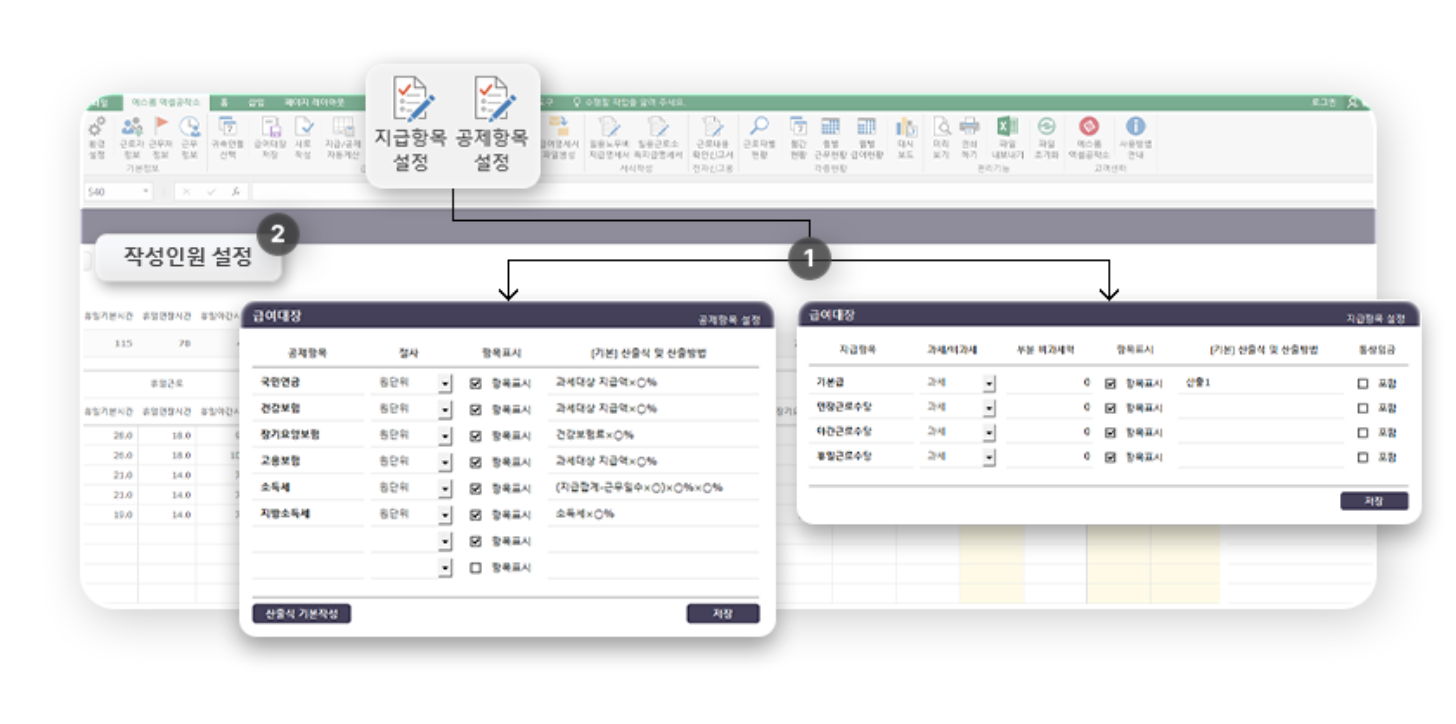The width and height of the screenshot is (1456, 724).
Task: Open 절사 dropdown for 장기요양보험
Action: click(445, 436)
